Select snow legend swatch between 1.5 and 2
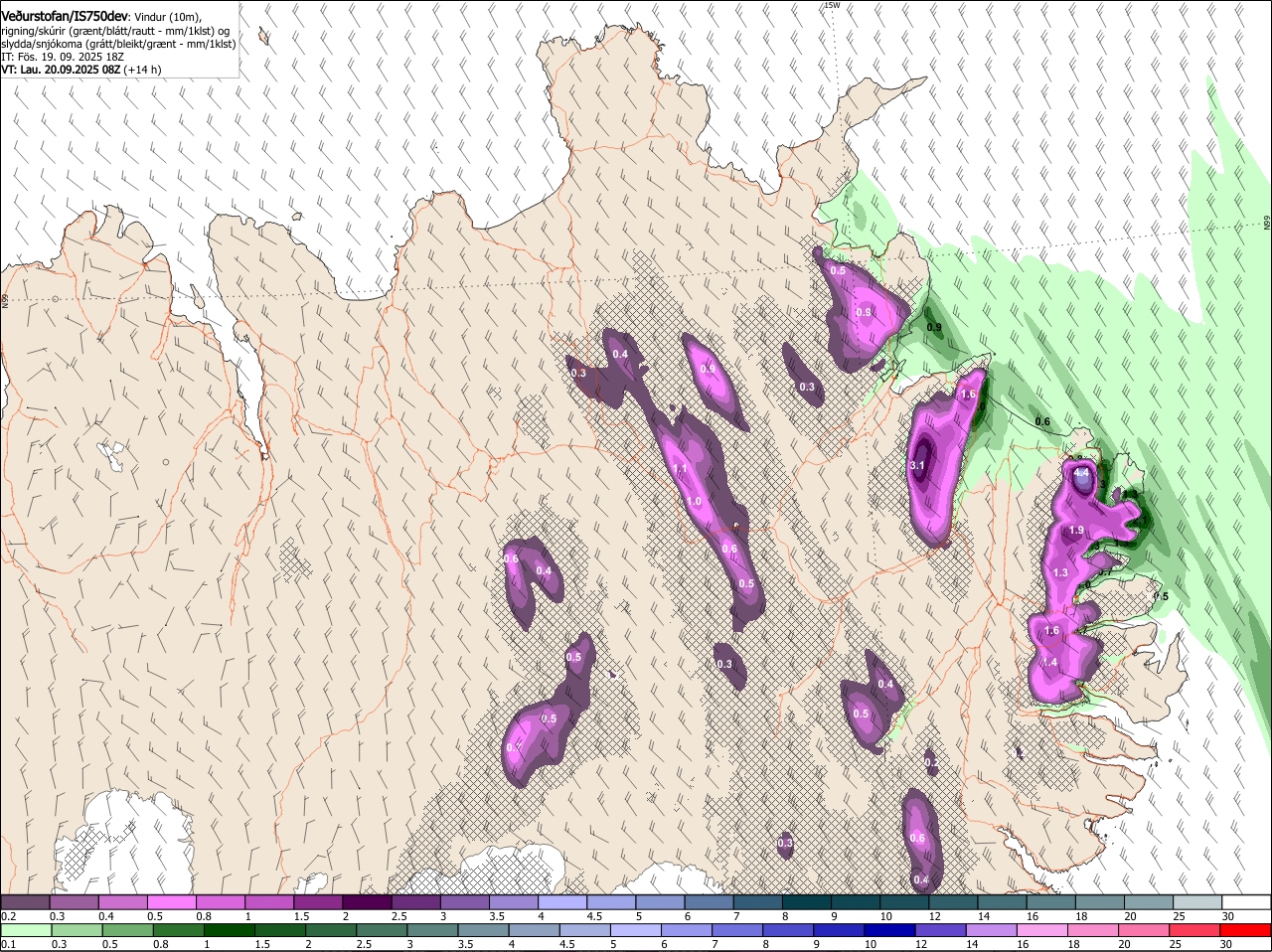 click(x=319, y=902)
